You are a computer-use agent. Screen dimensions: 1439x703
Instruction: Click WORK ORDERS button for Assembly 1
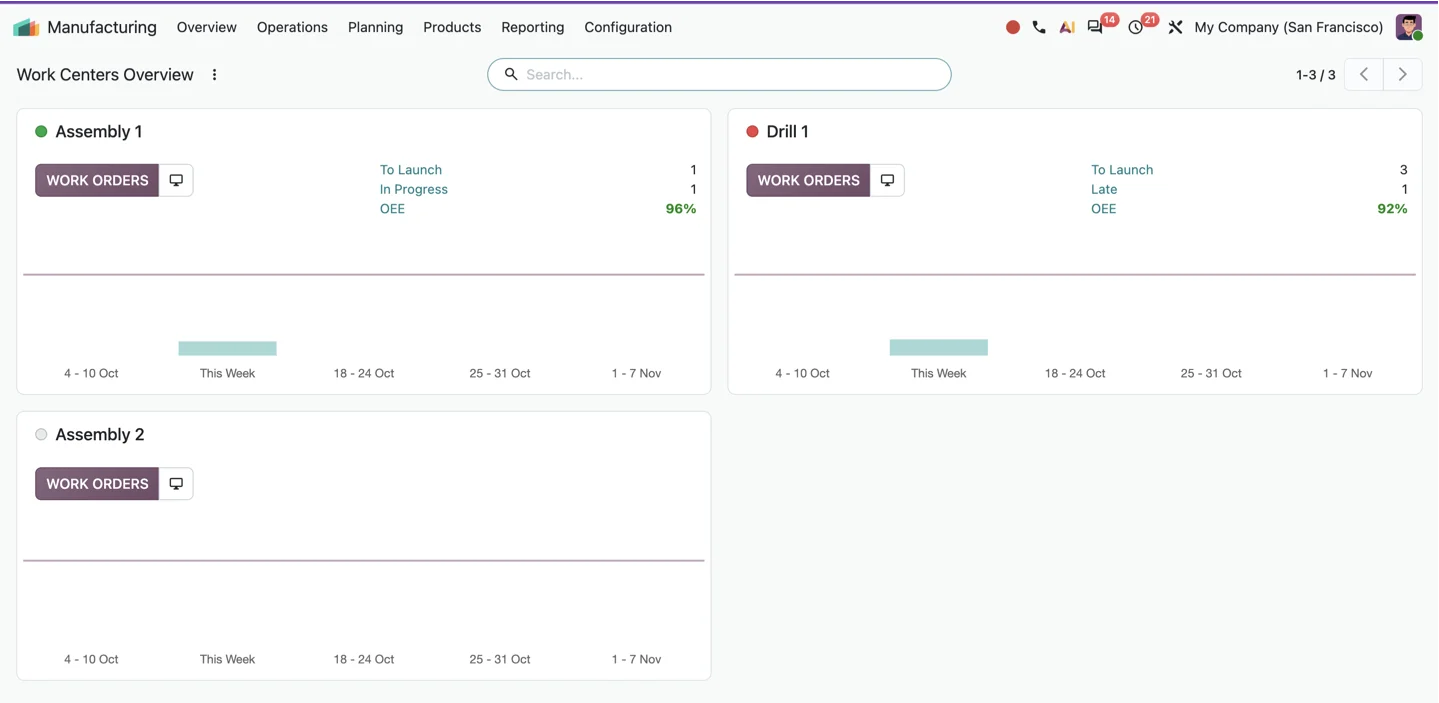pos(97,180)
